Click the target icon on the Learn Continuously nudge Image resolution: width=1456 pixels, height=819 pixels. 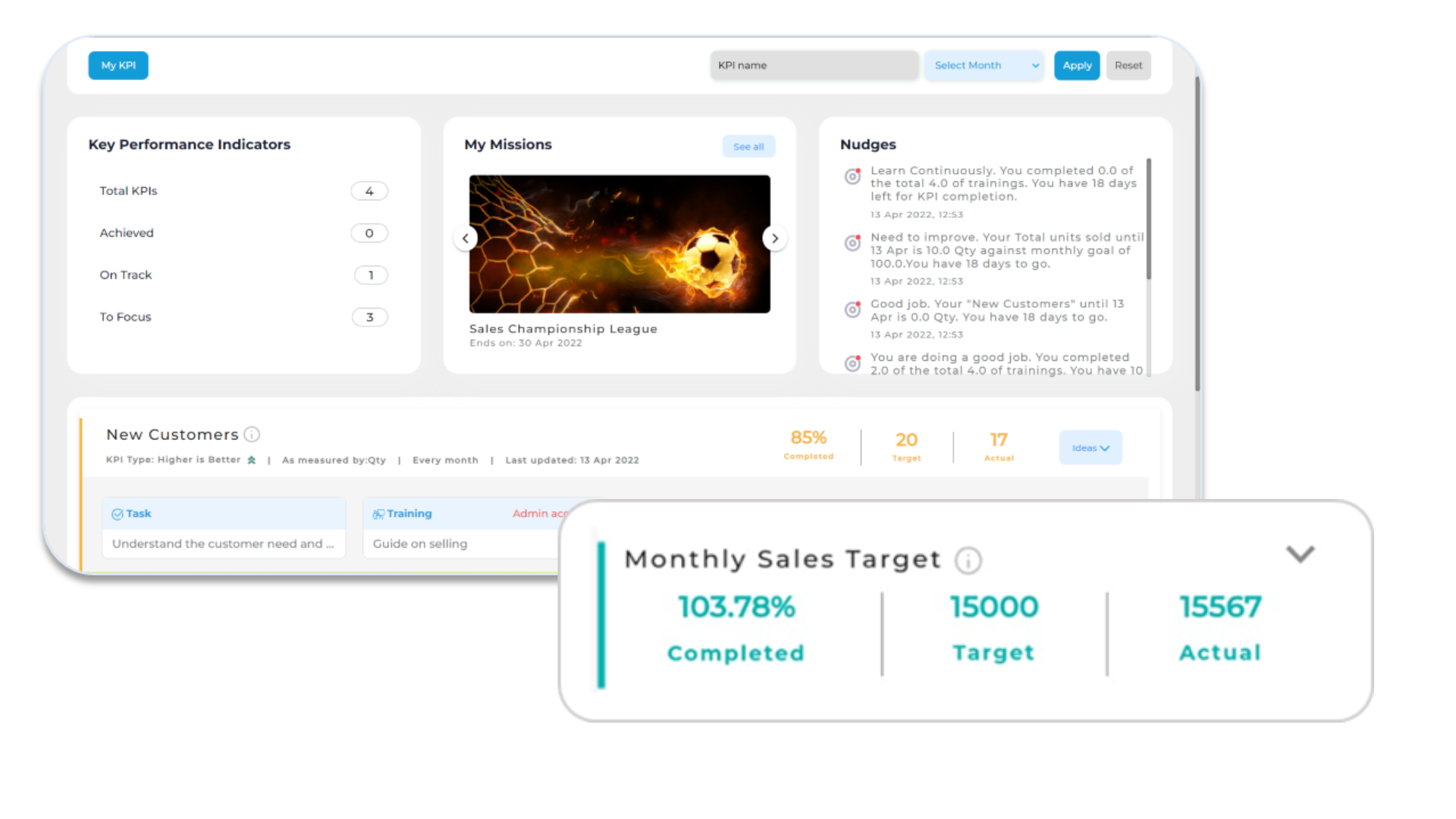[852, 176]
